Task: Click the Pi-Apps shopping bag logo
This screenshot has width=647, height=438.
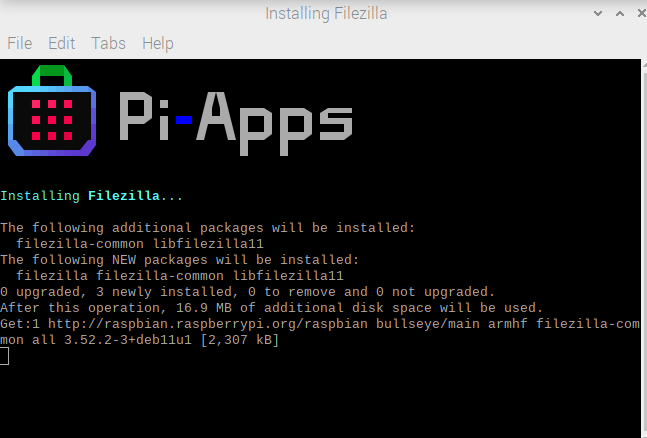Action: (53, 112)
